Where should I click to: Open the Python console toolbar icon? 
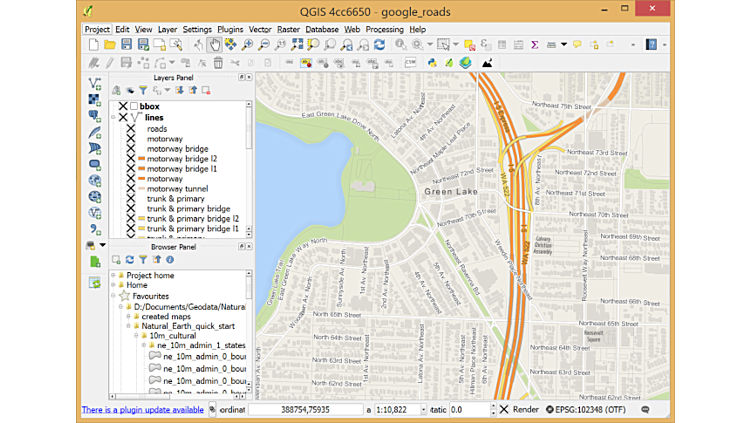coord(432,63)
